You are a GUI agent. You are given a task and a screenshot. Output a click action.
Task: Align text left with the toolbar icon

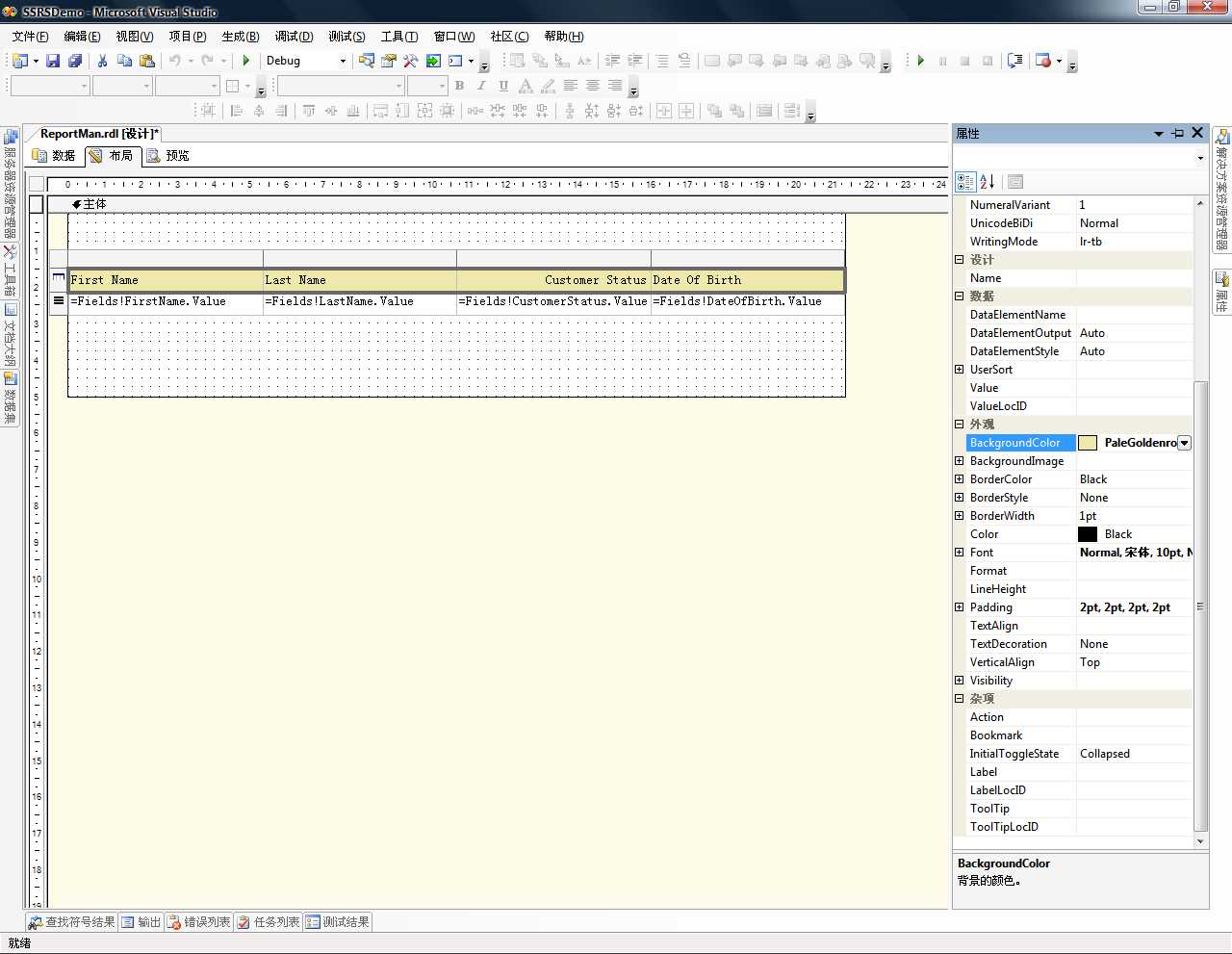pyautogui.click(x=571, y=86)
